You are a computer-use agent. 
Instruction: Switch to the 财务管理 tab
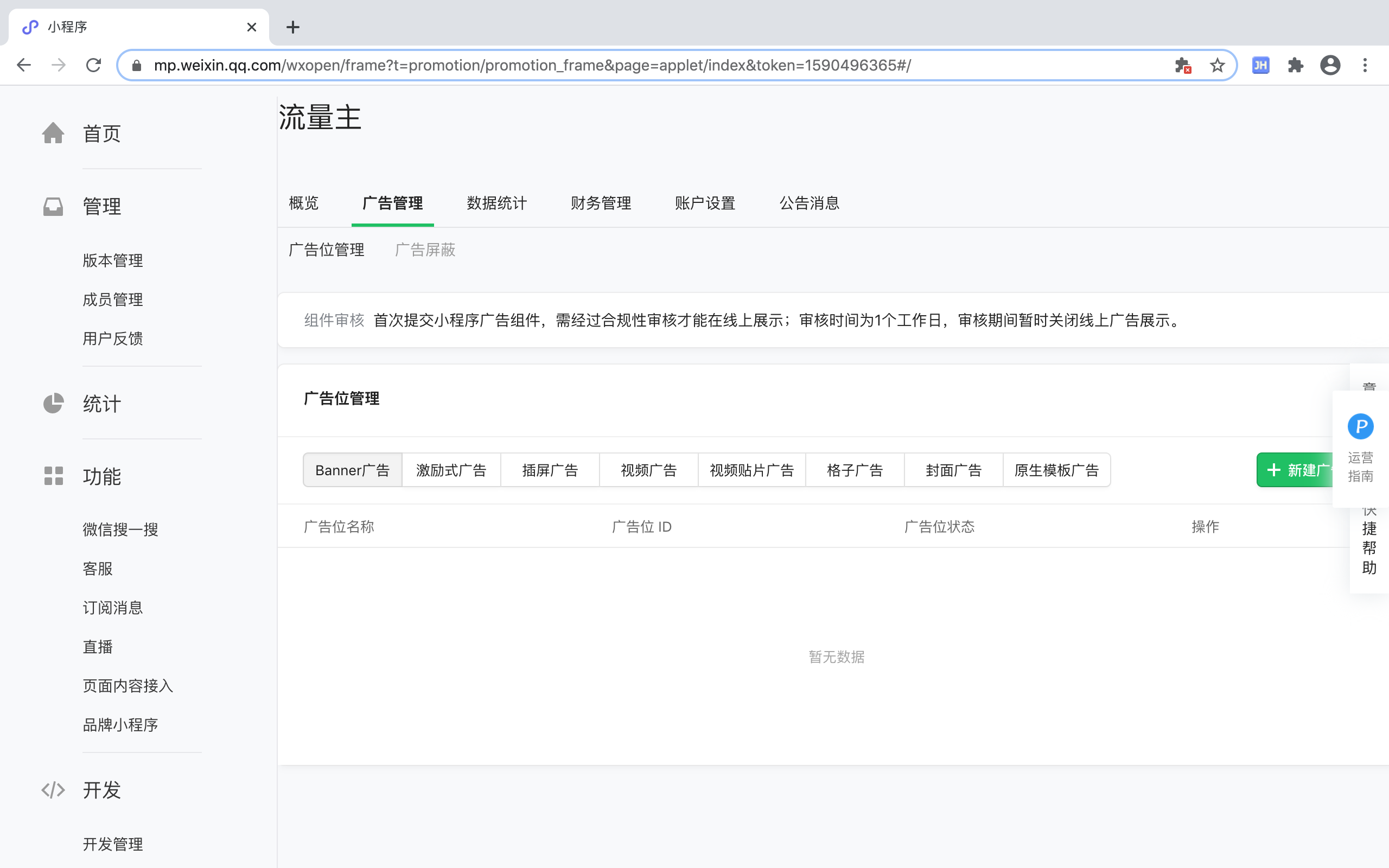(x=601, y=203)
